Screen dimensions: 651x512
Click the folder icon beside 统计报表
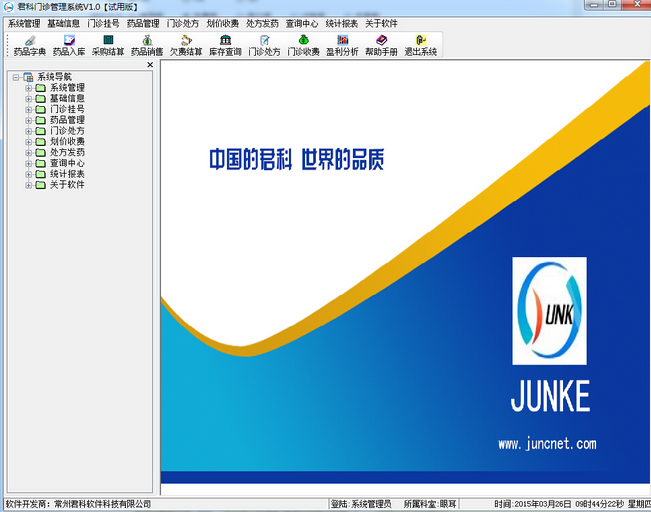click(x=40, y=174)
